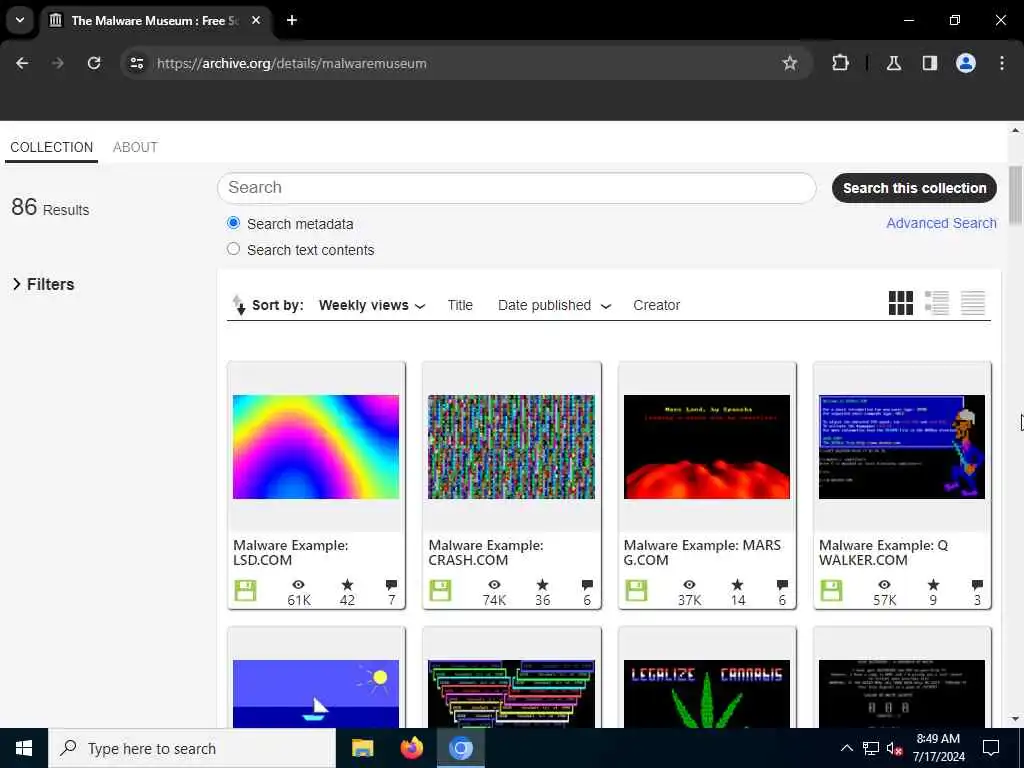Click the floppy disk icon on Q WALKER.COM
This screenshot has width=1024, height=768.
[831, 590]
